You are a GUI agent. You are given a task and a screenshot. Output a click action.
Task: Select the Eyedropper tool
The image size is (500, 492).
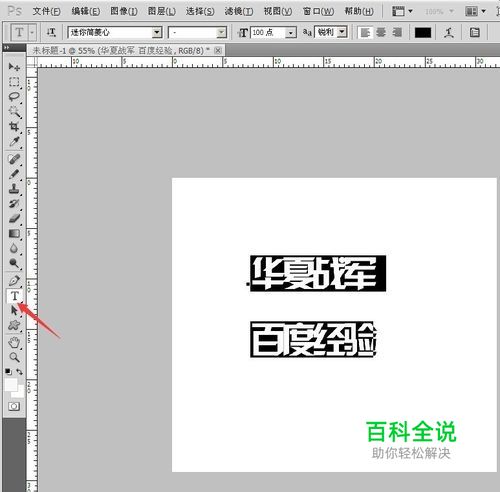pyautogui.click(x=14, y=142)
